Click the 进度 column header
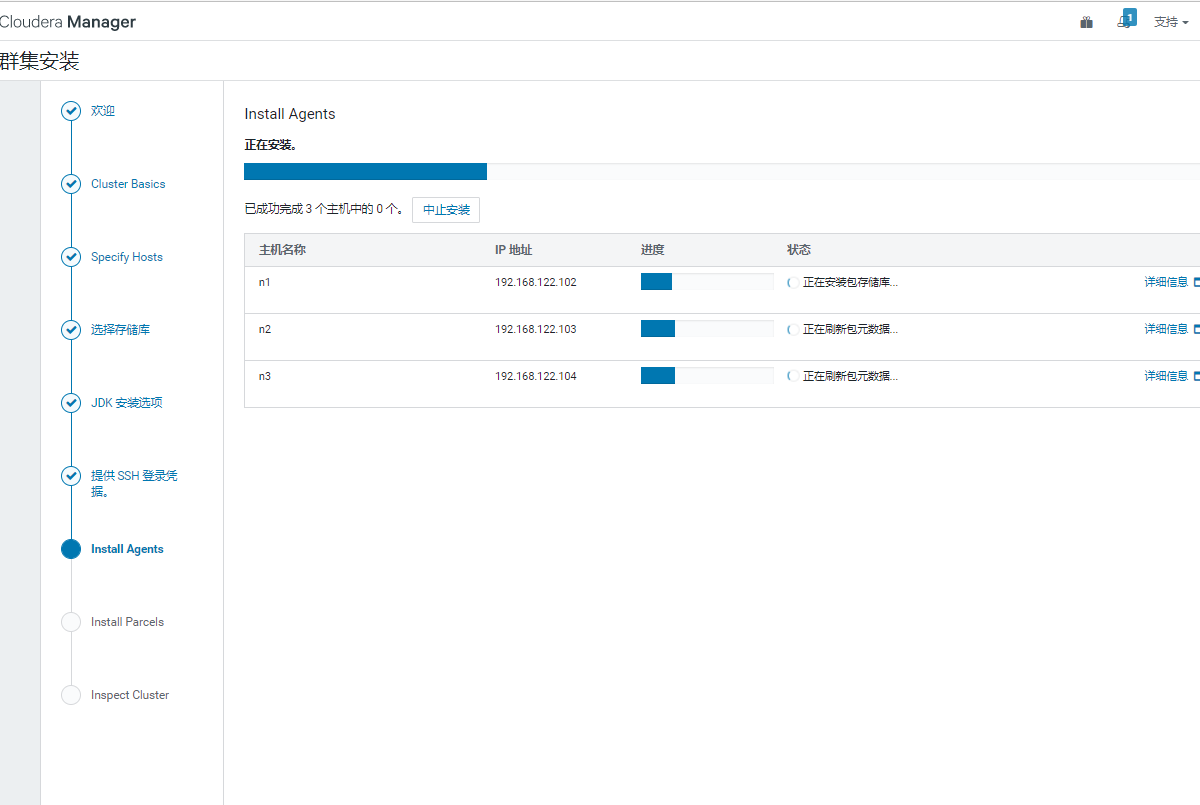This screenshot has height=805, width=1200. click(653, 250)
